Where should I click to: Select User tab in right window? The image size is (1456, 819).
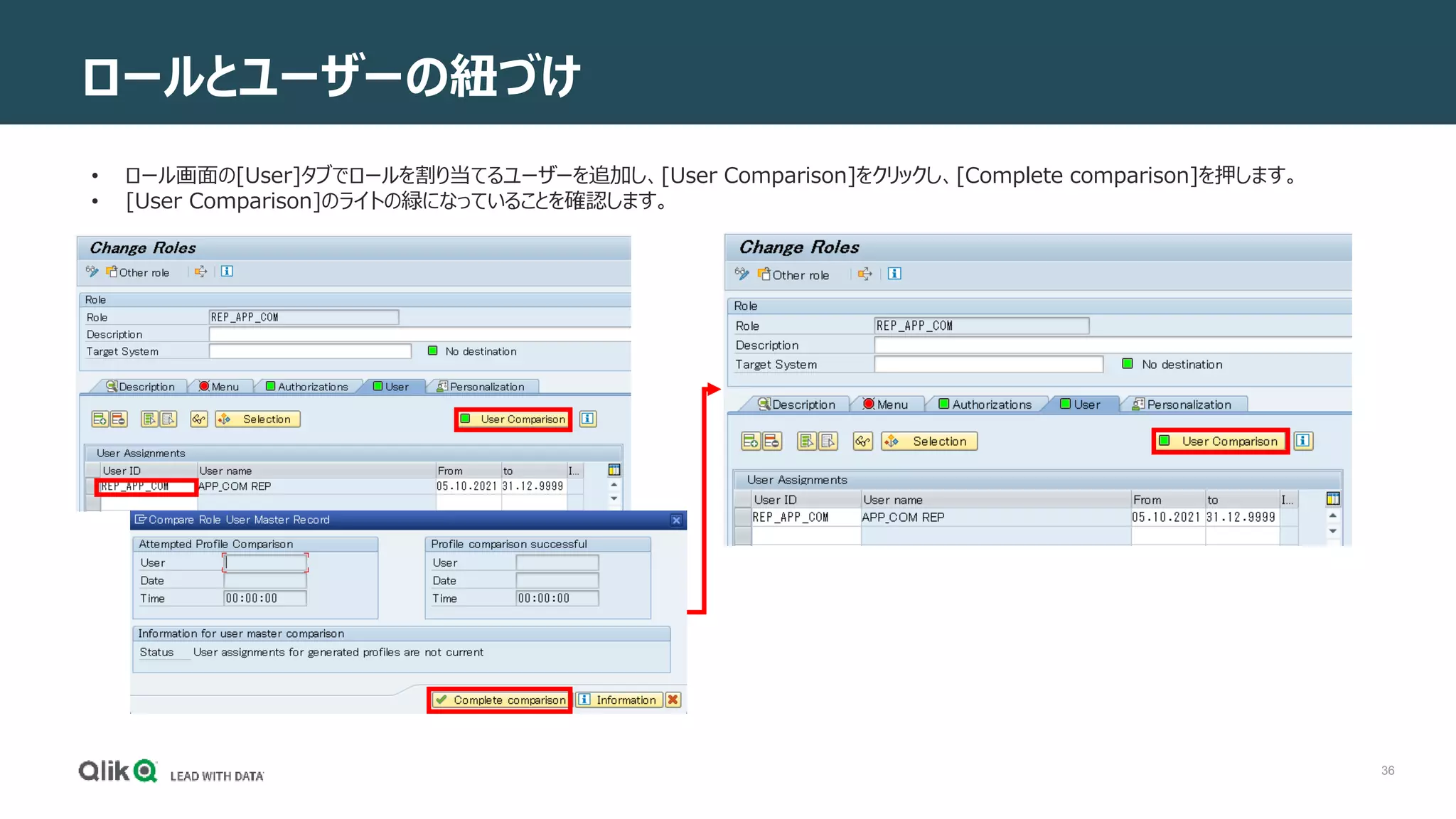(x=1081, y=405)
